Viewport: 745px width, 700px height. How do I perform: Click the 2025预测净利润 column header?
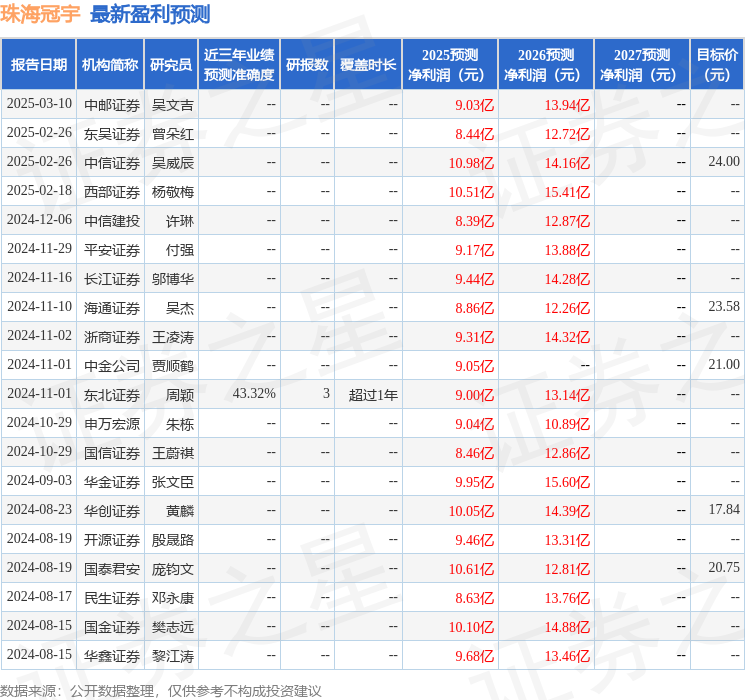[x=450, y=65]
